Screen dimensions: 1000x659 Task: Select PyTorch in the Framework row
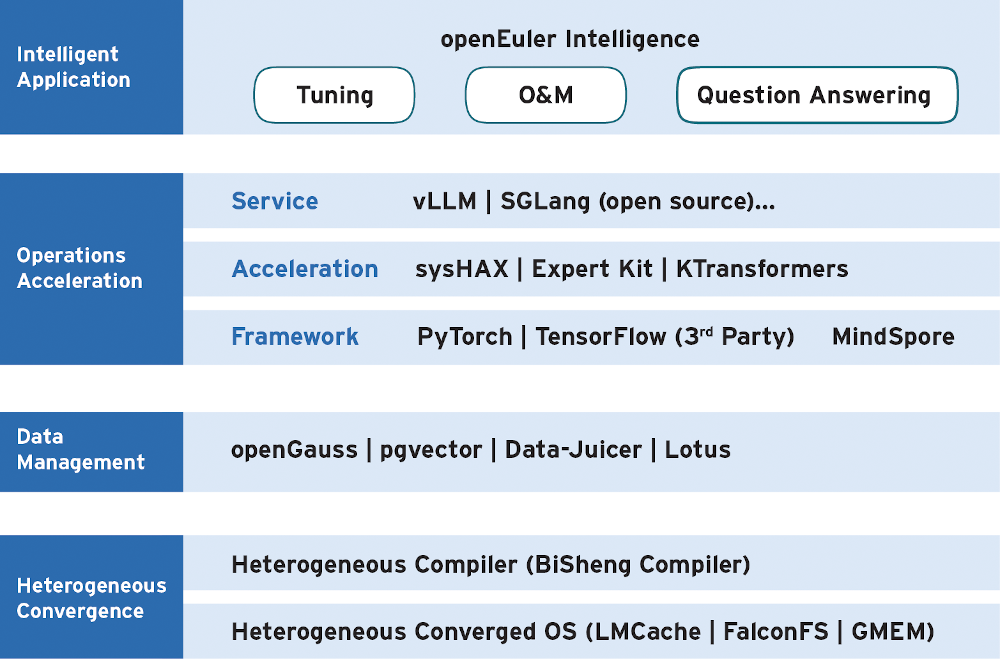click(464, 337)
